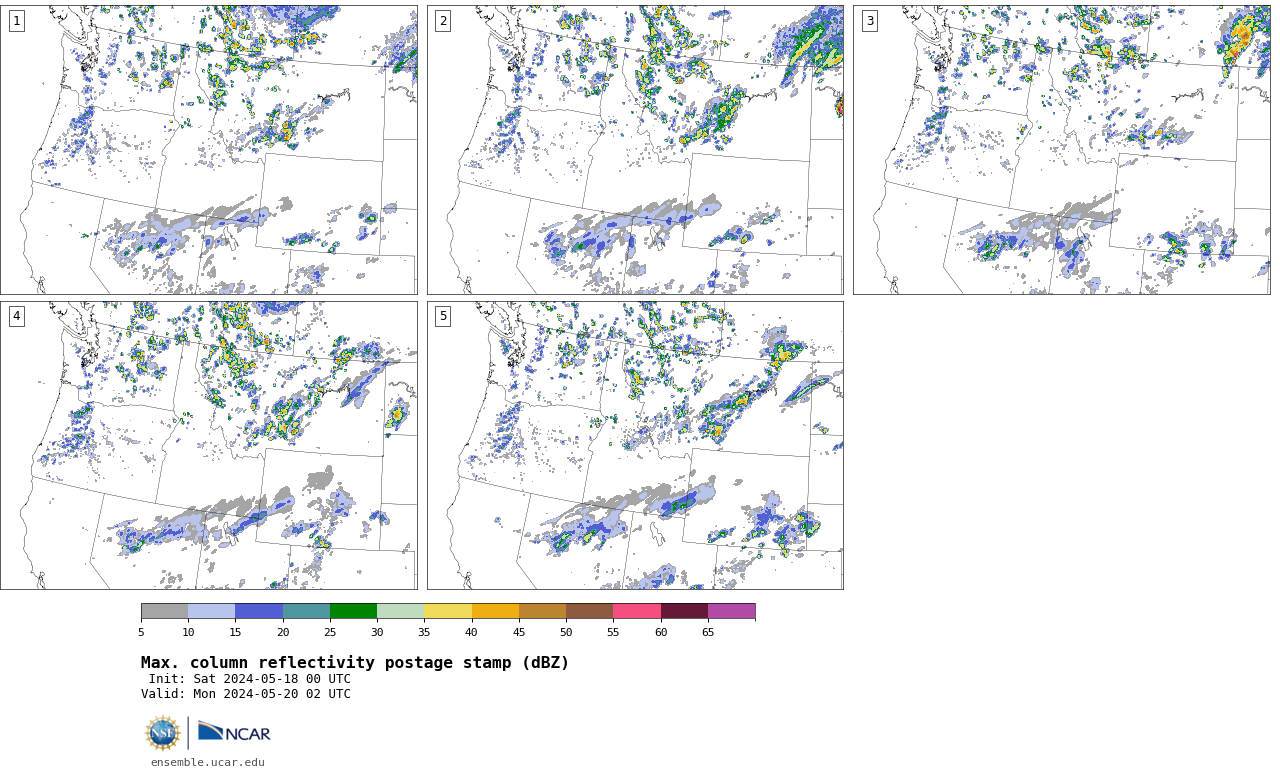Click the panel number 4 label

pyautogui.click(x=16, y=316)
